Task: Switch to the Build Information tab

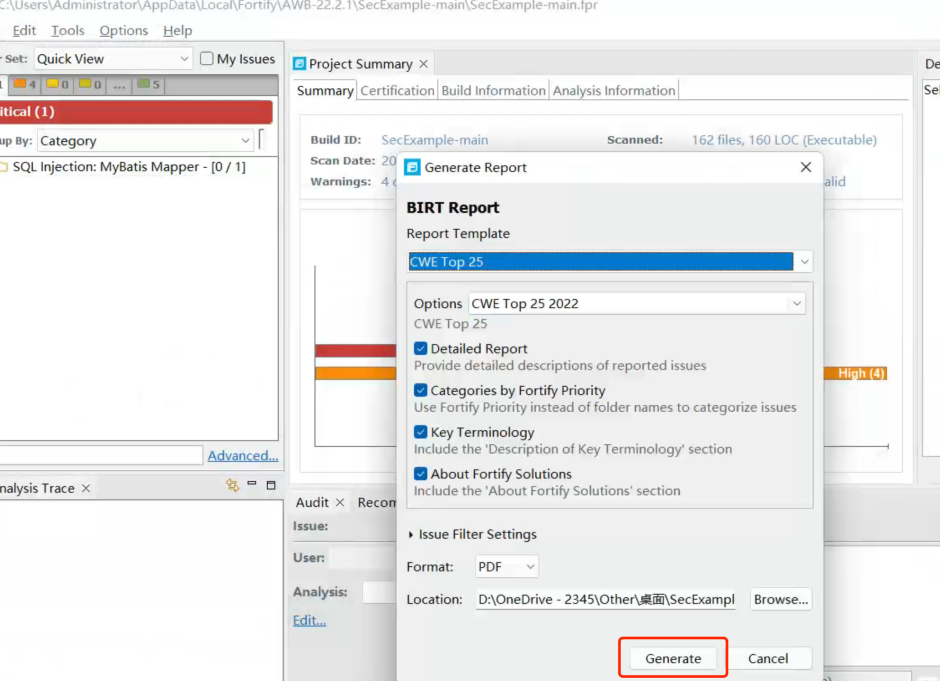Action: click(493, 90)
